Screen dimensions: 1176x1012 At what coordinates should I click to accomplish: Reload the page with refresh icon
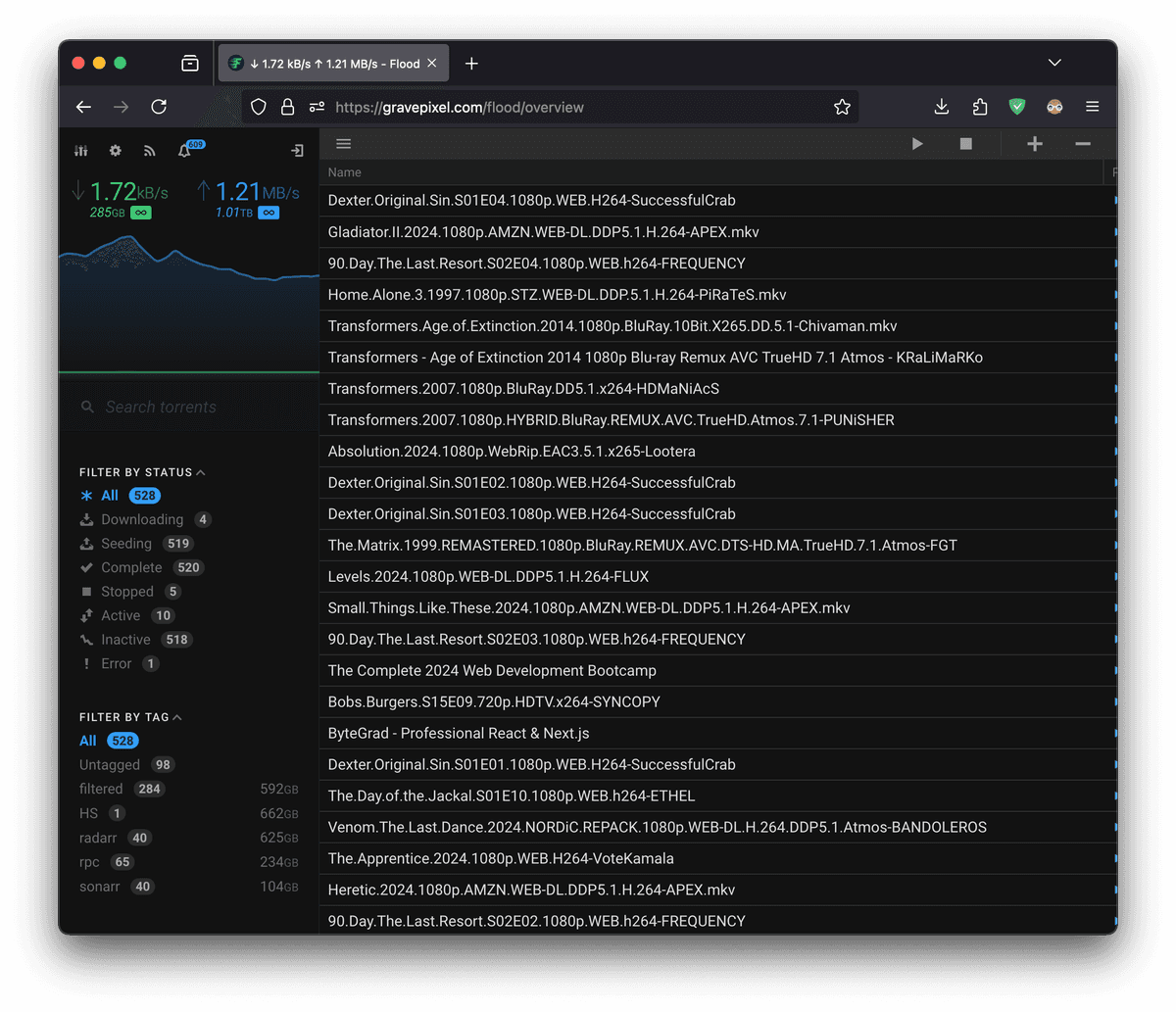(159, 107)
